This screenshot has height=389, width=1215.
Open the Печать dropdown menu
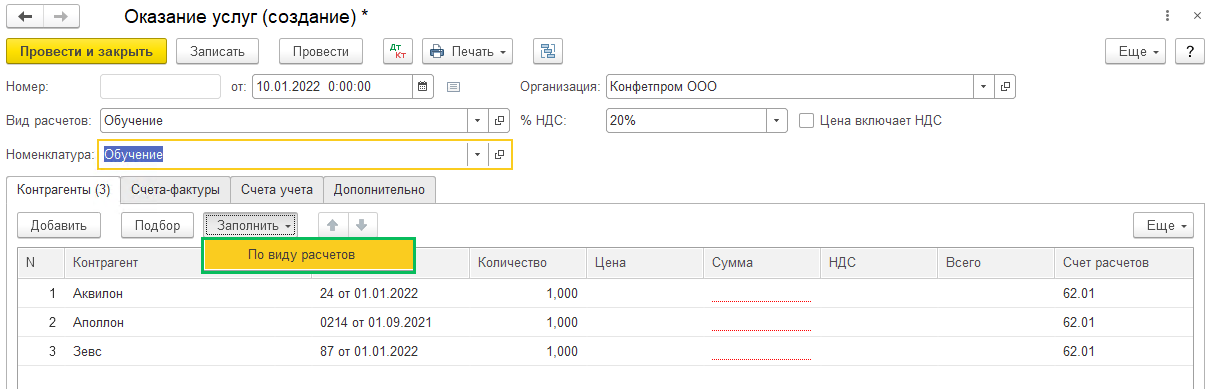[x=467, y=51]
